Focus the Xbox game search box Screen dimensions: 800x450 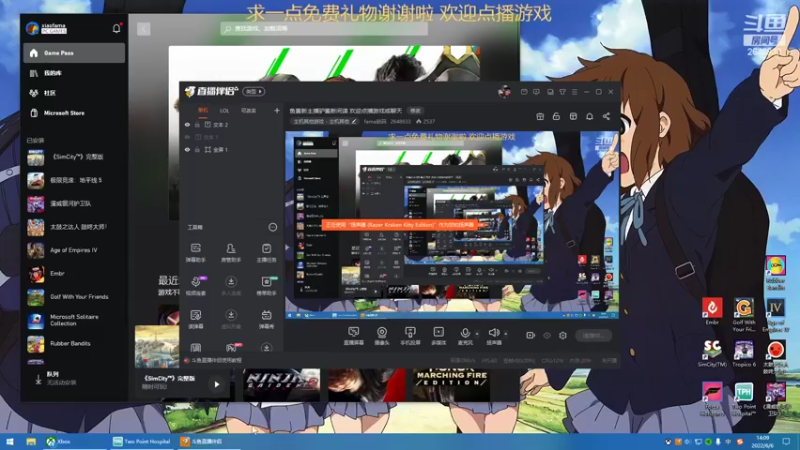324,29
